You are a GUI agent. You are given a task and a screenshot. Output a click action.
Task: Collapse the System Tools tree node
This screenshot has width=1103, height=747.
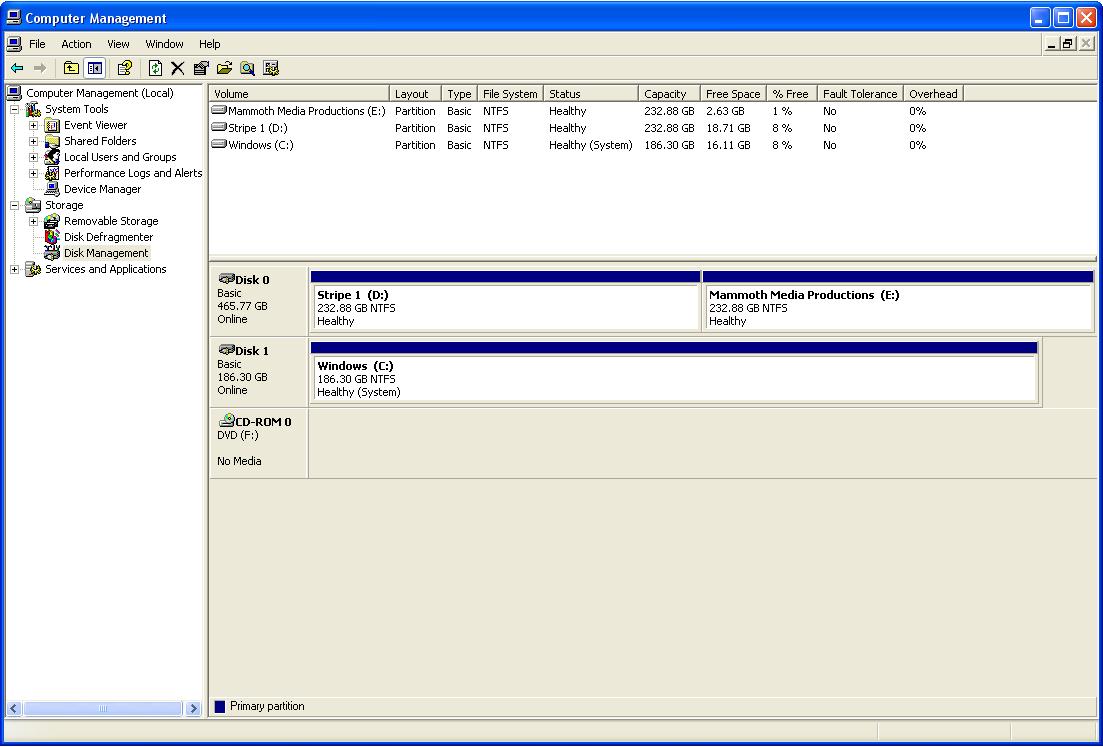pyautogui.click(x=15, y=110)
